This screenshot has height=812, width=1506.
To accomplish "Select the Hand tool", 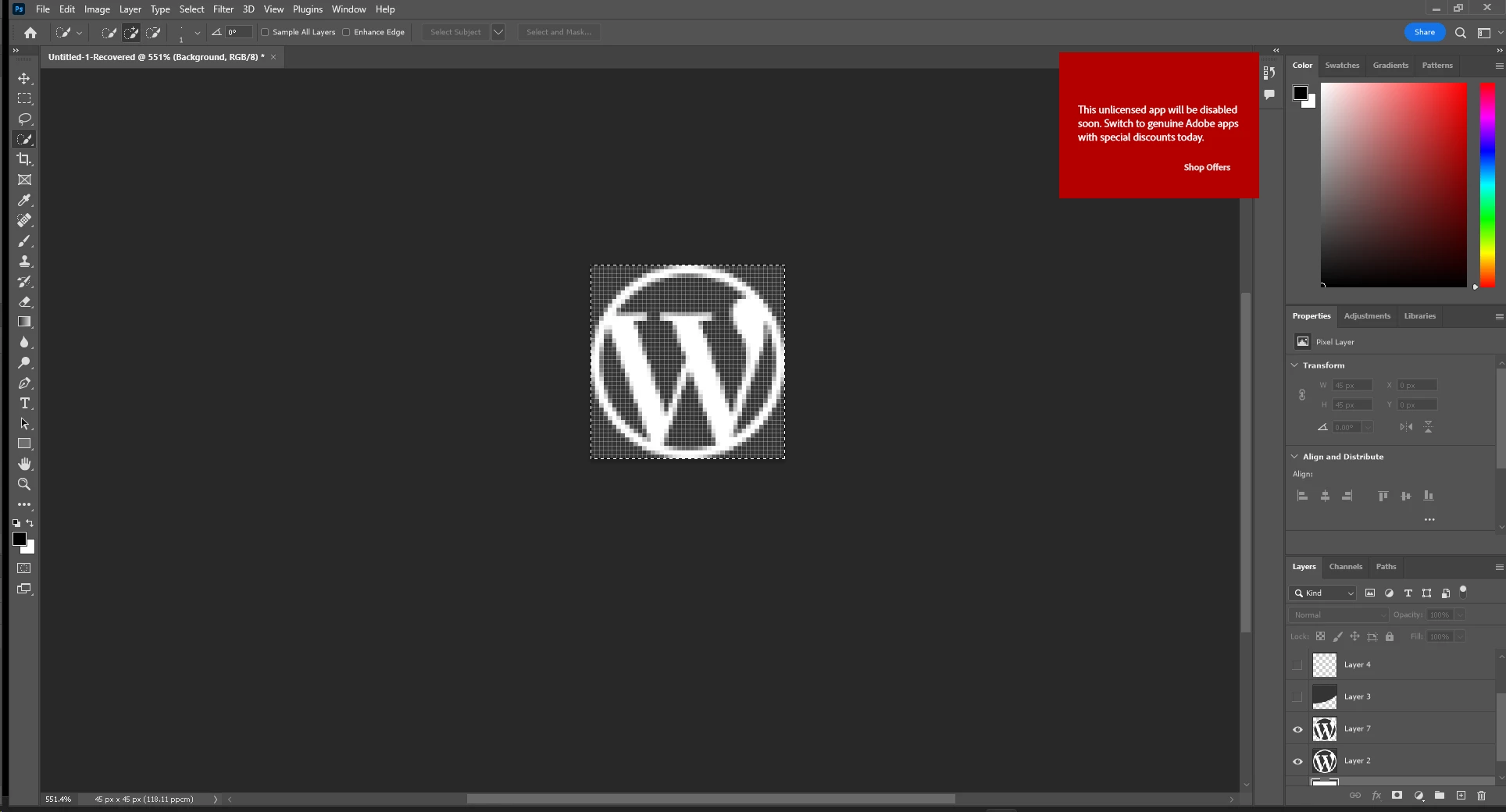I will coord(24,464).
